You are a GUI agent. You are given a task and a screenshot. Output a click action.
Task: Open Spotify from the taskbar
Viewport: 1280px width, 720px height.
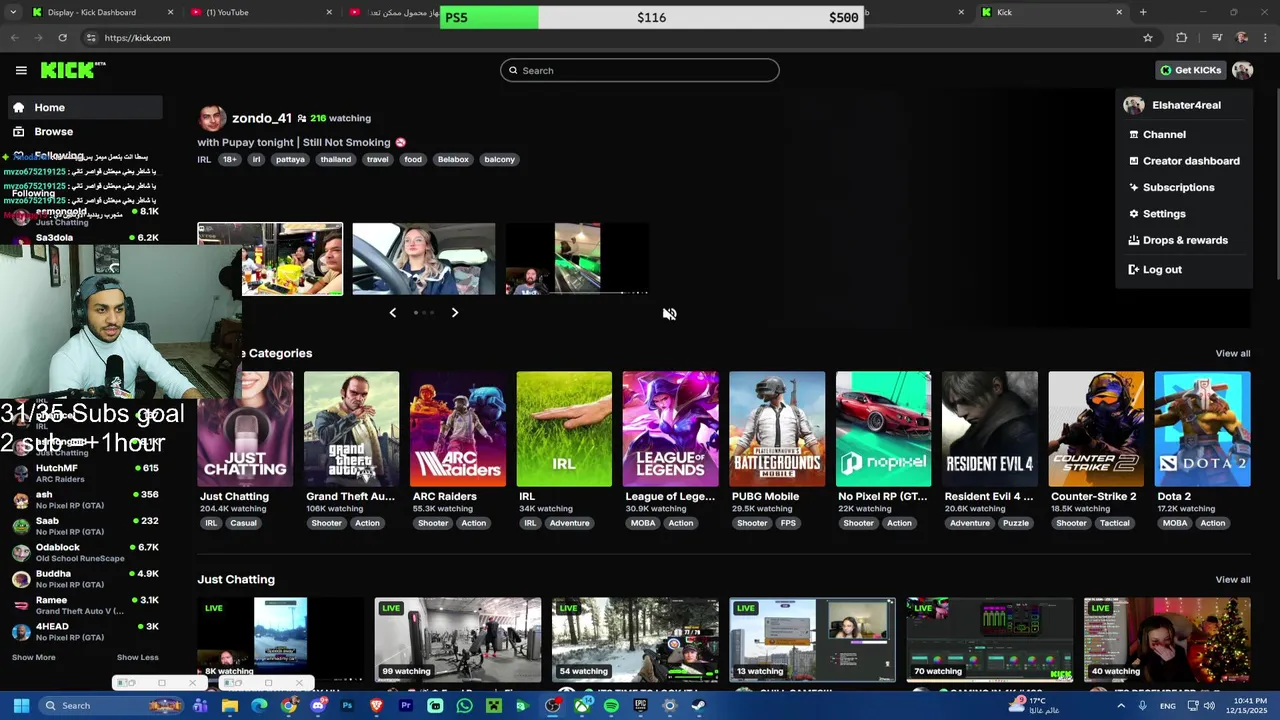611,705
